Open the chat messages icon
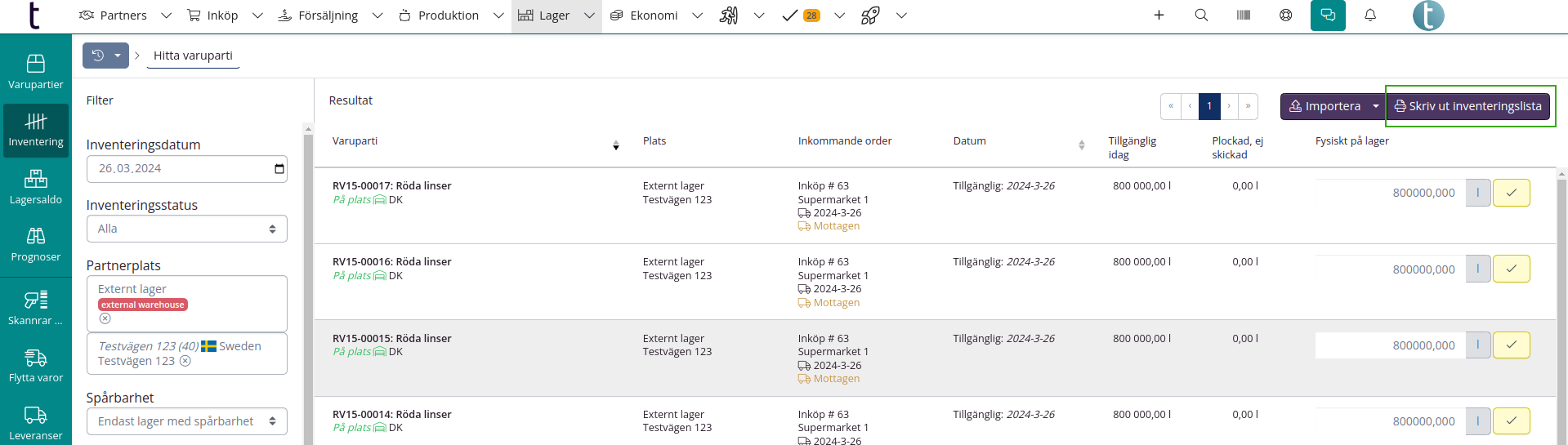The height and width of the screenshot is (445, 1568). (x=1328, y=16)
